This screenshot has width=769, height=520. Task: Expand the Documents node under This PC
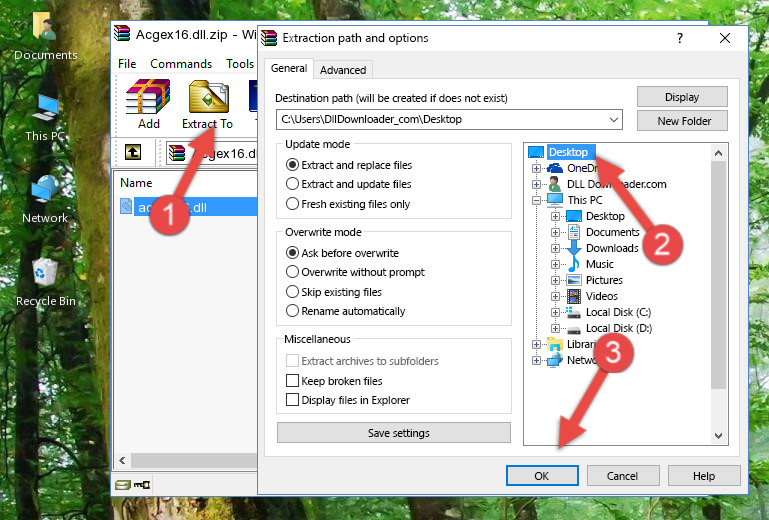[555, 233]
